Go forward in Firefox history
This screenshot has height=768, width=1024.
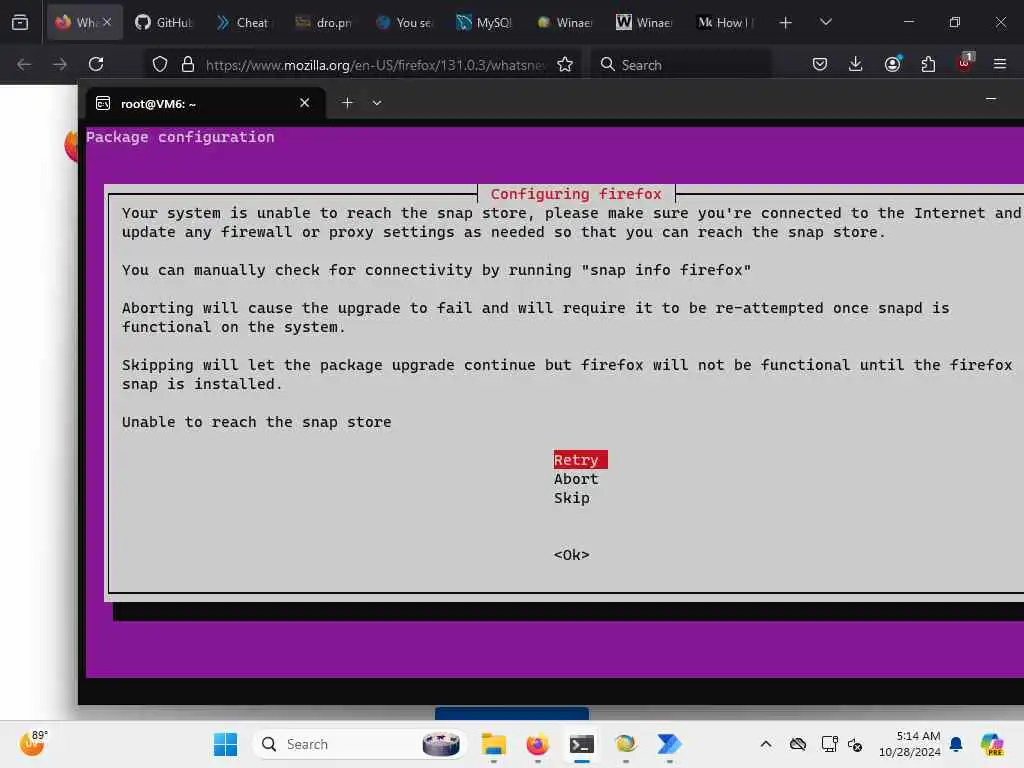pyautogui.click(x=60, y=64)
